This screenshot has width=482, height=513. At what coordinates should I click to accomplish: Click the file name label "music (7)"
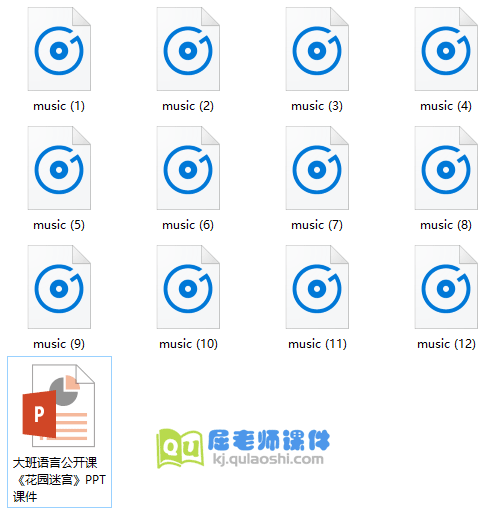pos(317,225)
